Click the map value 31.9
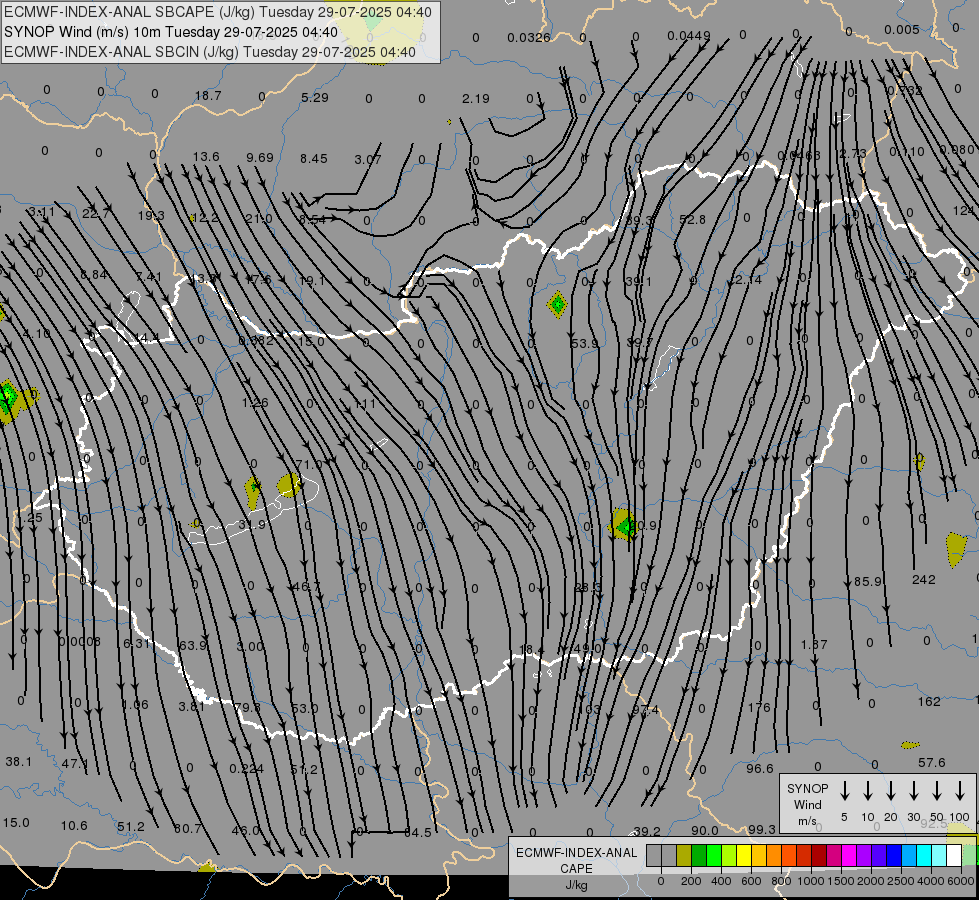The image size is (979, 900). 252,525
